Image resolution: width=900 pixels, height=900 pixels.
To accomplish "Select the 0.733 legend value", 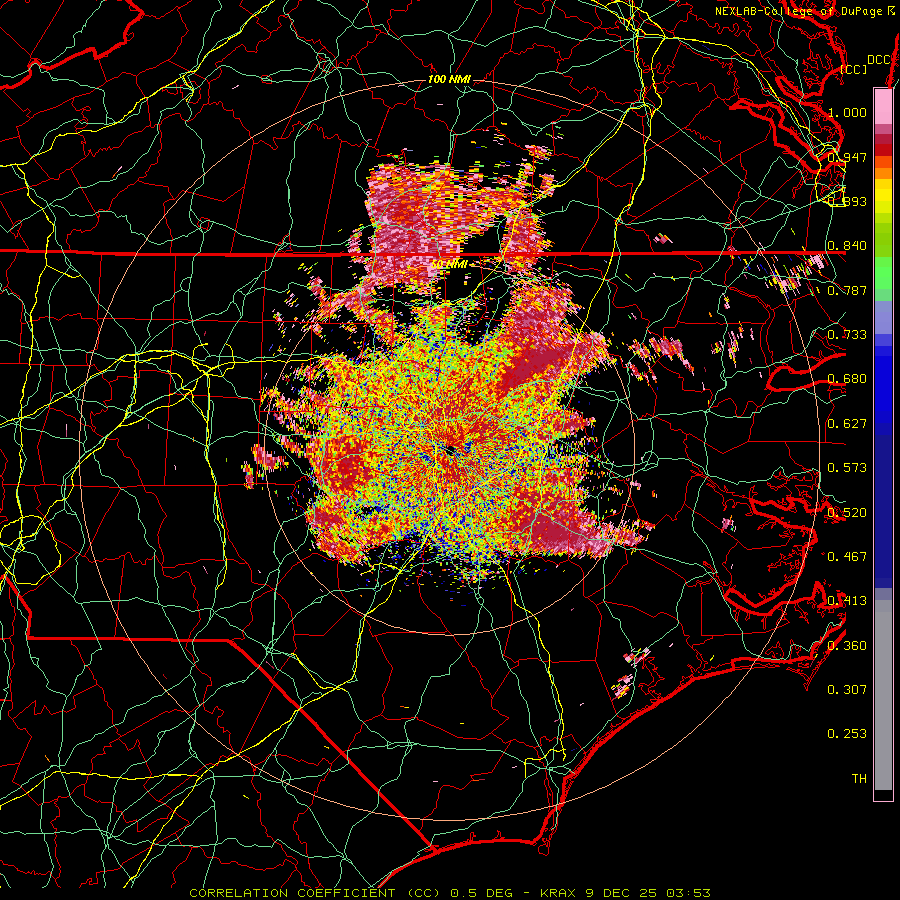I will click(847, 335).
